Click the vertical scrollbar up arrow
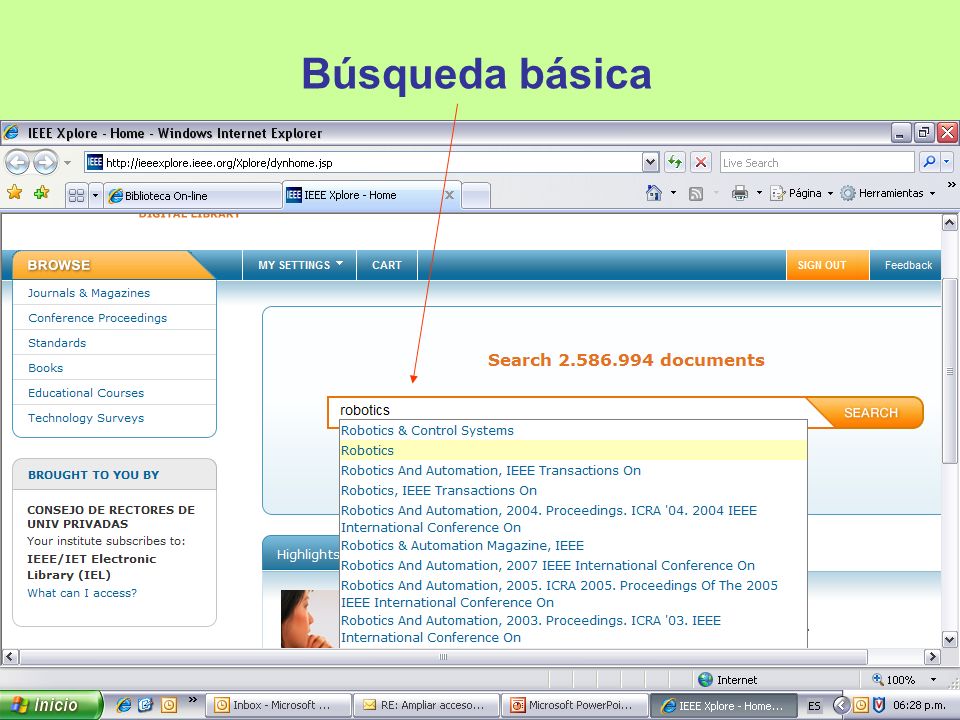 point(949,222)
